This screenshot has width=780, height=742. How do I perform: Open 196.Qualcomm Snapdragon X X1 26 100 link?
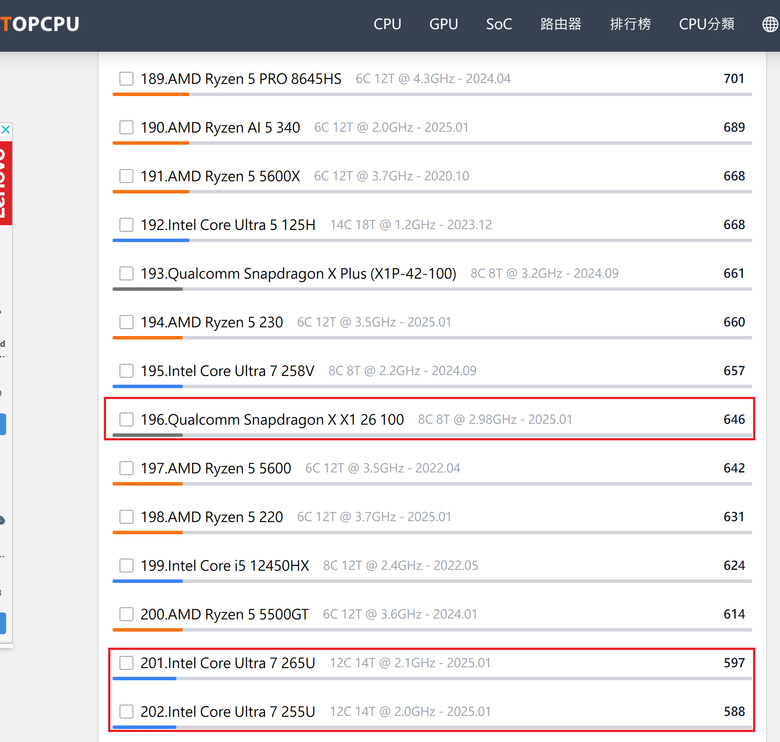272,419
